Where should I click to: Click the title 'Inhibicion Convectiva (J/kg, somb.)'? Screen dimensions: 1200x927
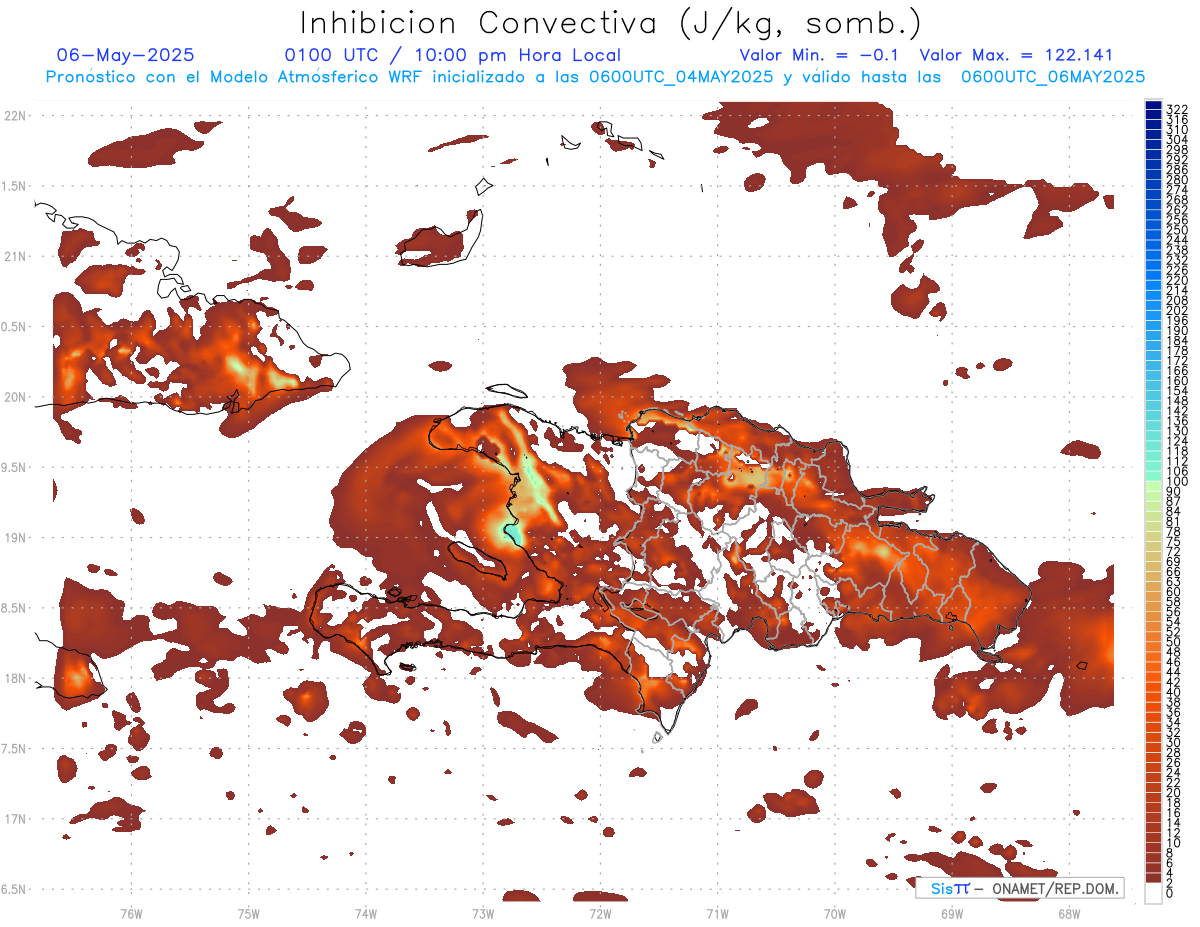(611, 23)
